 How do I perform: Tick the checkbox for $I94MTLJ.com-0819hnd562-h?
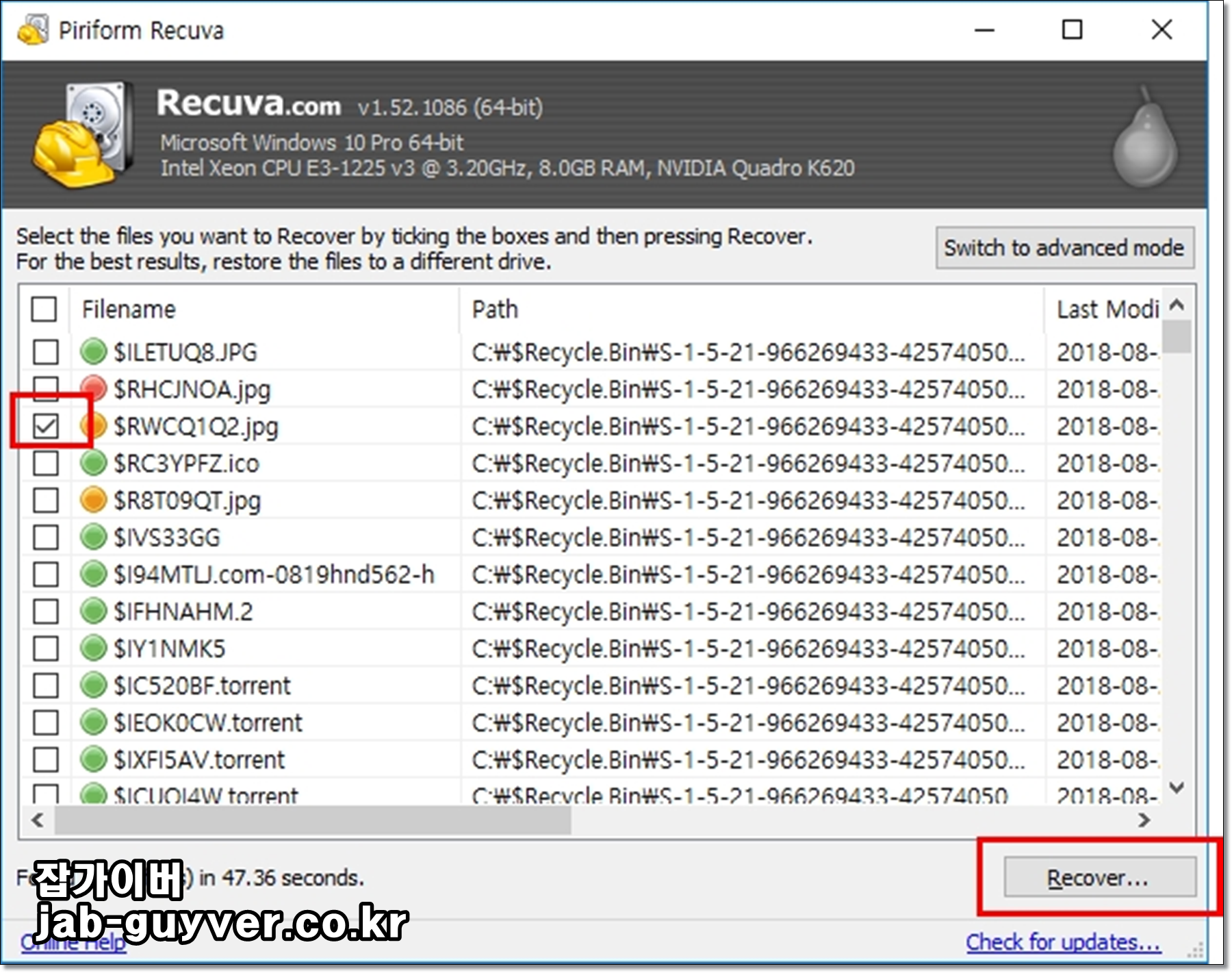pos(46,574)
